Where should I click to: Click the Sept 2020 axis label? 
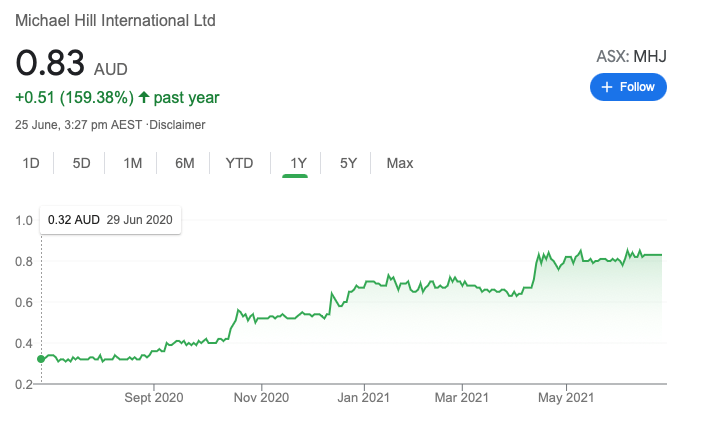(155, 397)
